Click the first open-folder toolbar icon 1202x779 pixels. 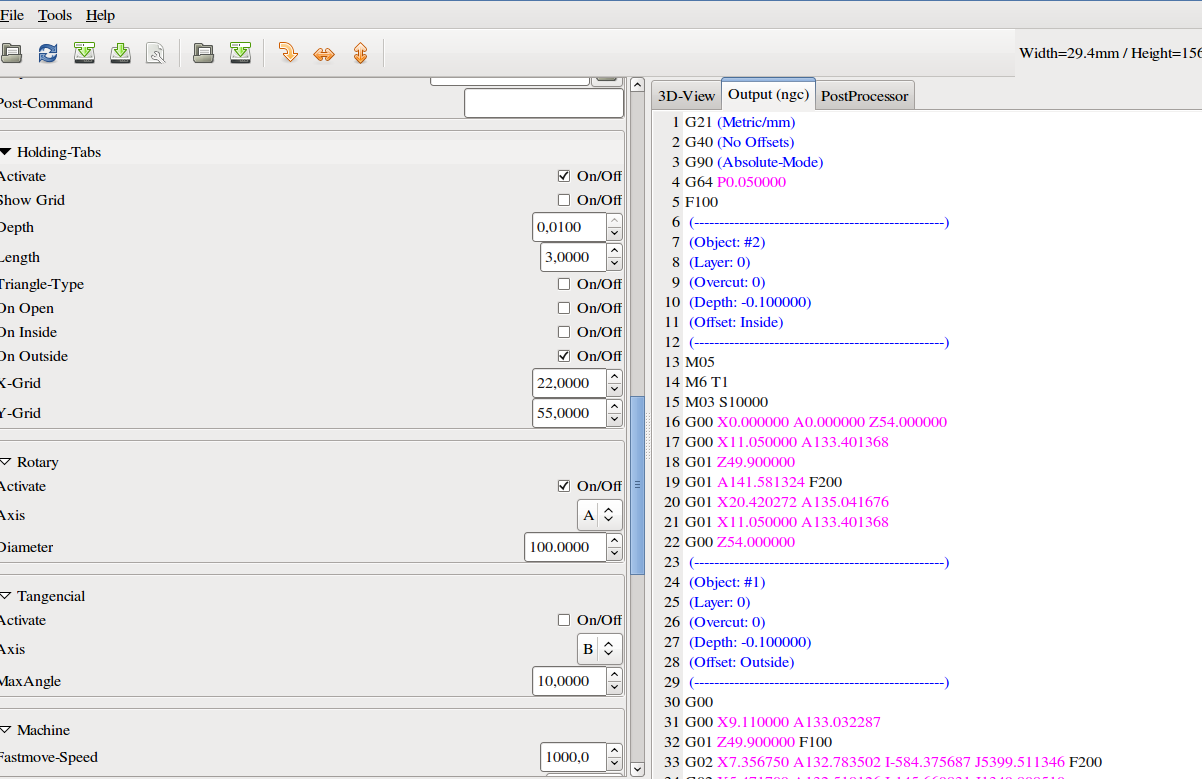[x=11, y=52]
